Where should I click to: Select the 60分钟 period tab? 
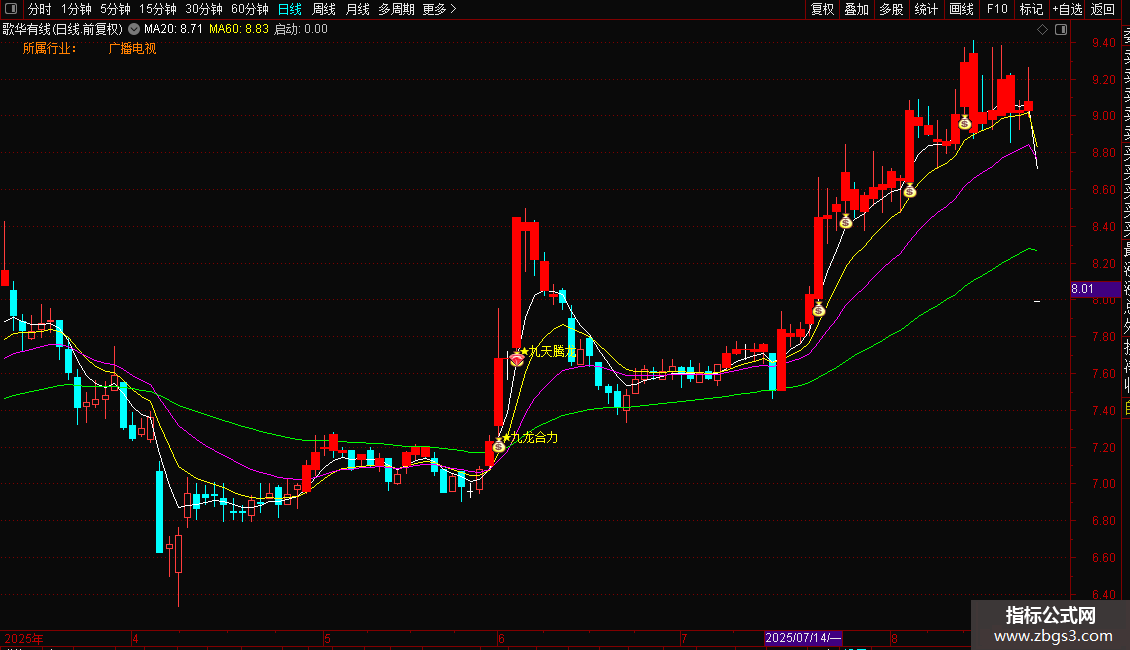249,9
